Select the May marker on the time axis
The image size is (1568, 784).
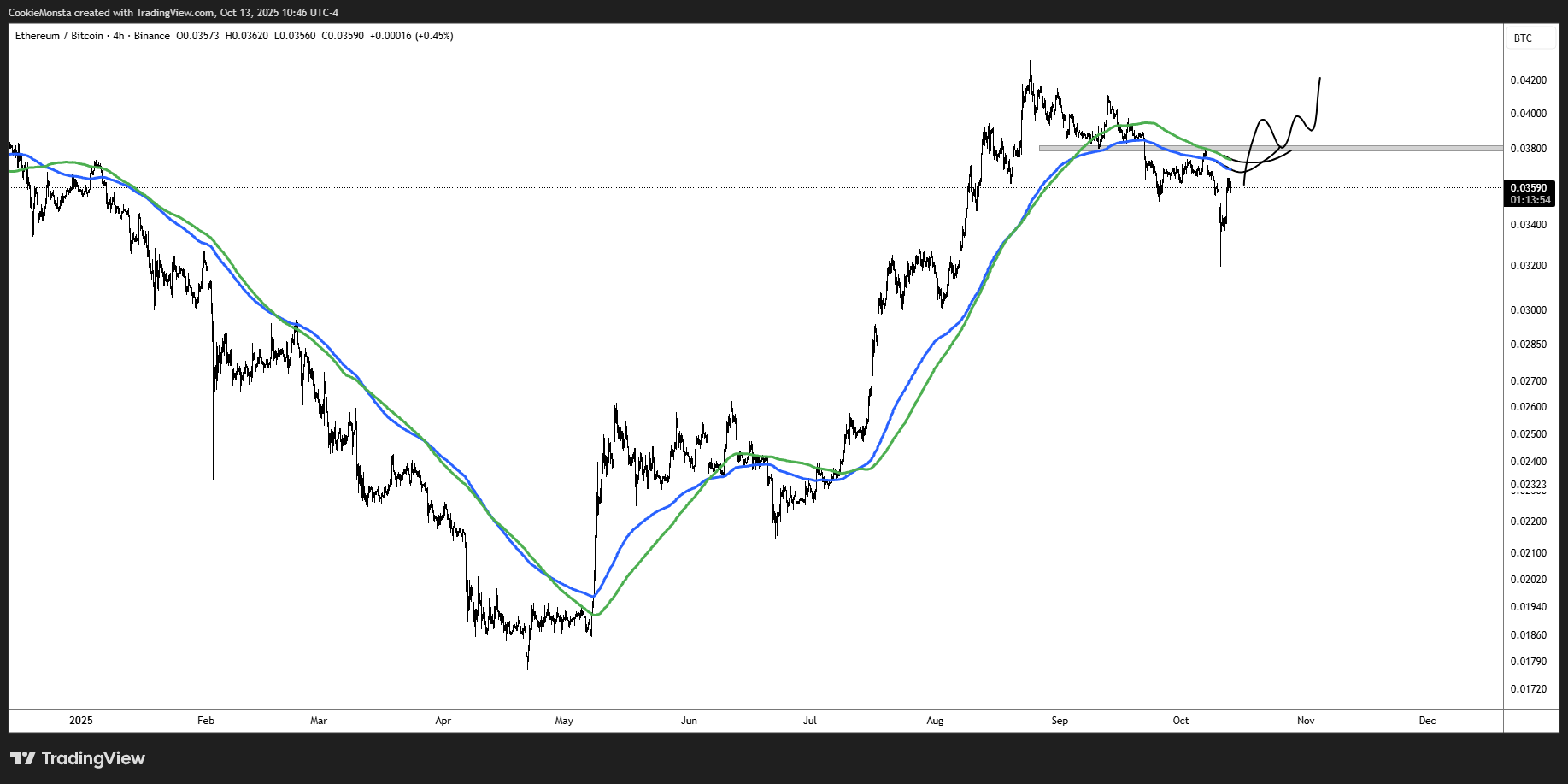[x=564, y=721]
